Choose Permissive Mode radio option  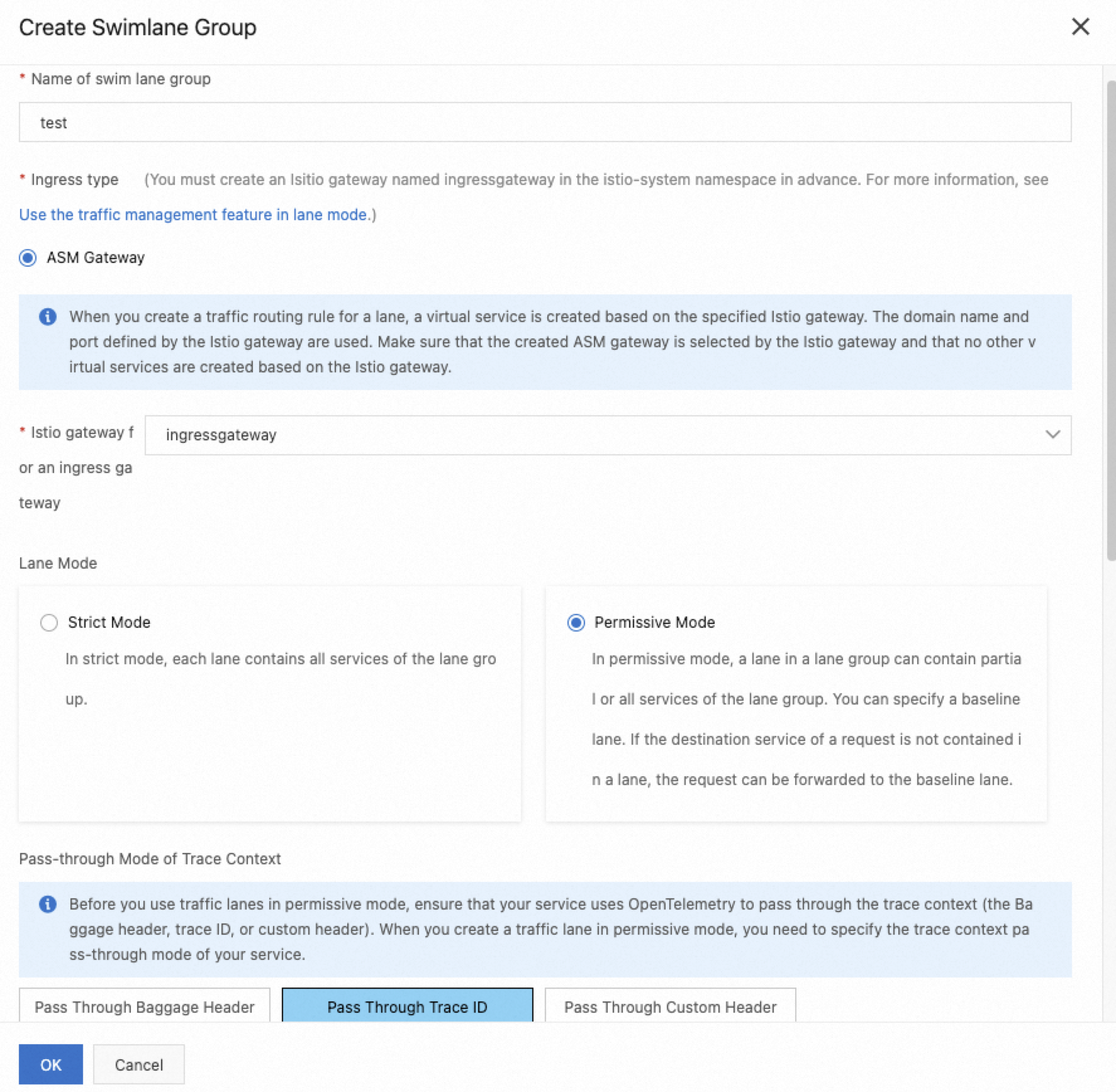coord(576,623)
